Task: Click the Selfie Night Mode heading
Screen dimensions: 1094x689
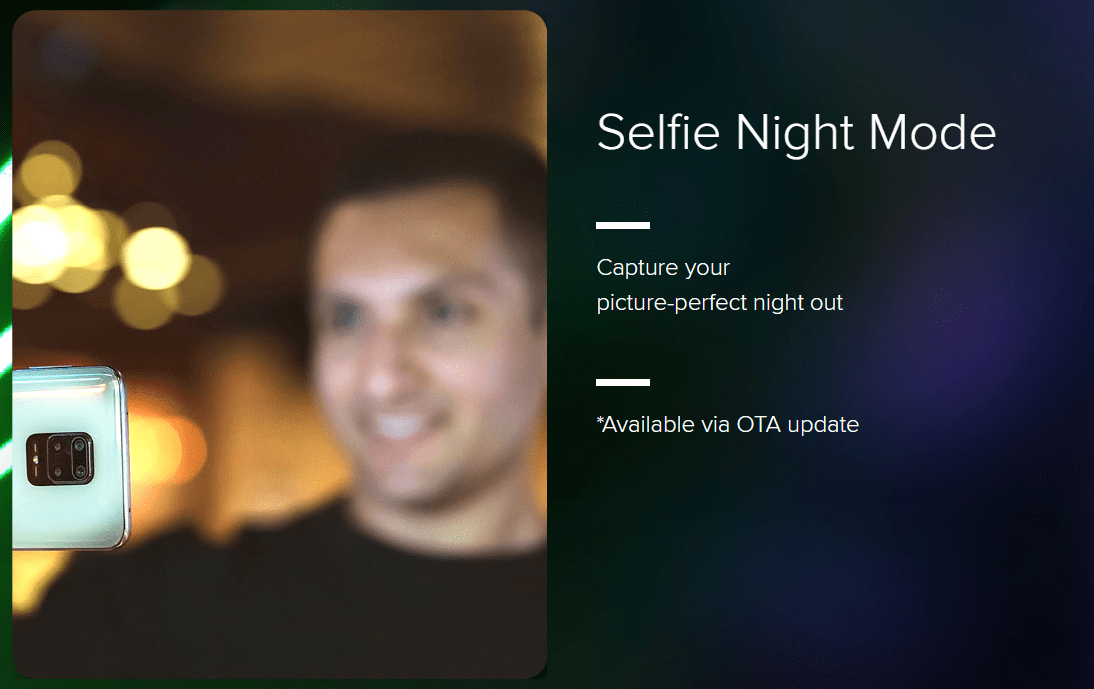Action: (x=796, y=132)
